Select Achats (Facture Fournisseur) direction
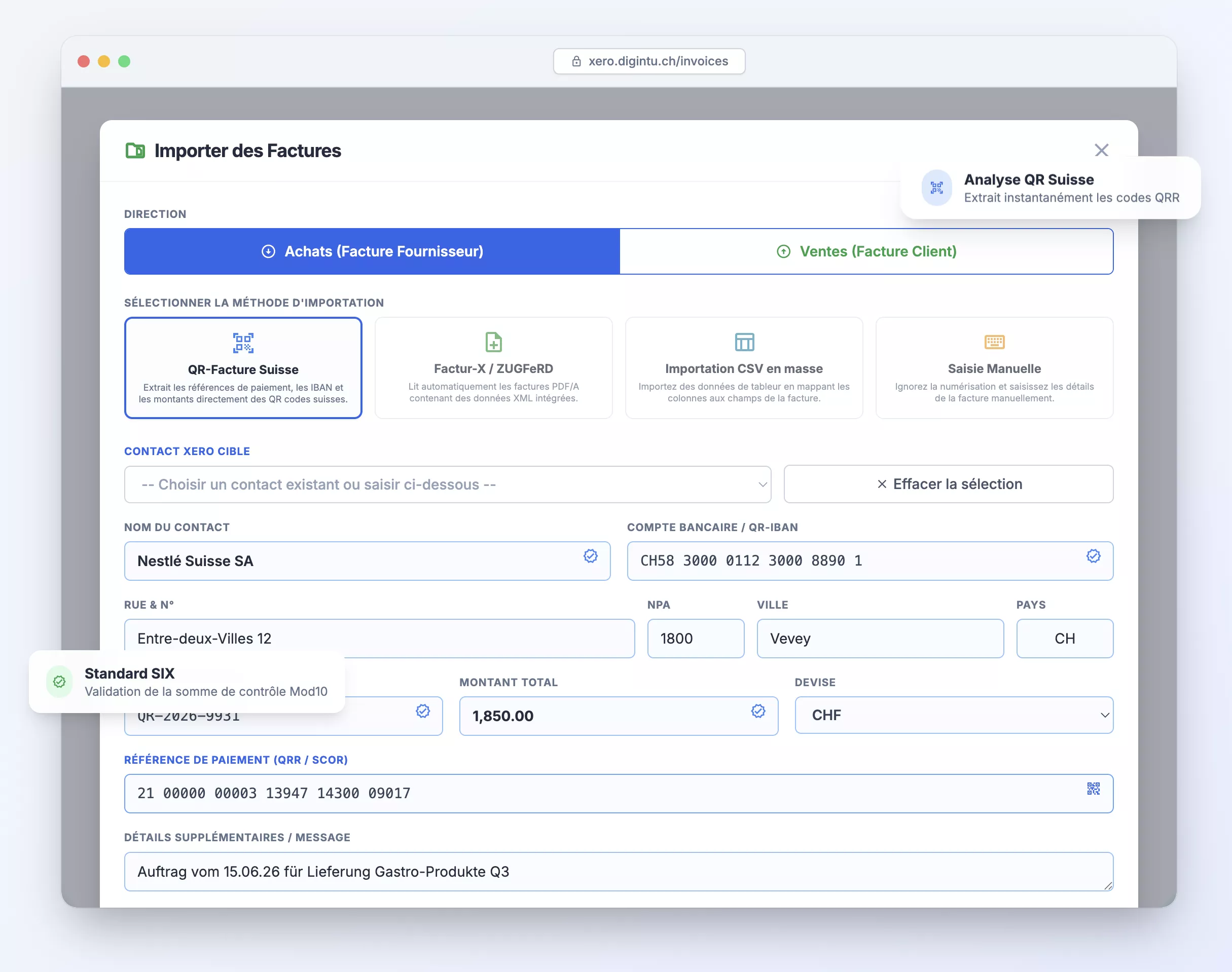This screenshot has height=972, width=1232. click(x=372, y=251)
